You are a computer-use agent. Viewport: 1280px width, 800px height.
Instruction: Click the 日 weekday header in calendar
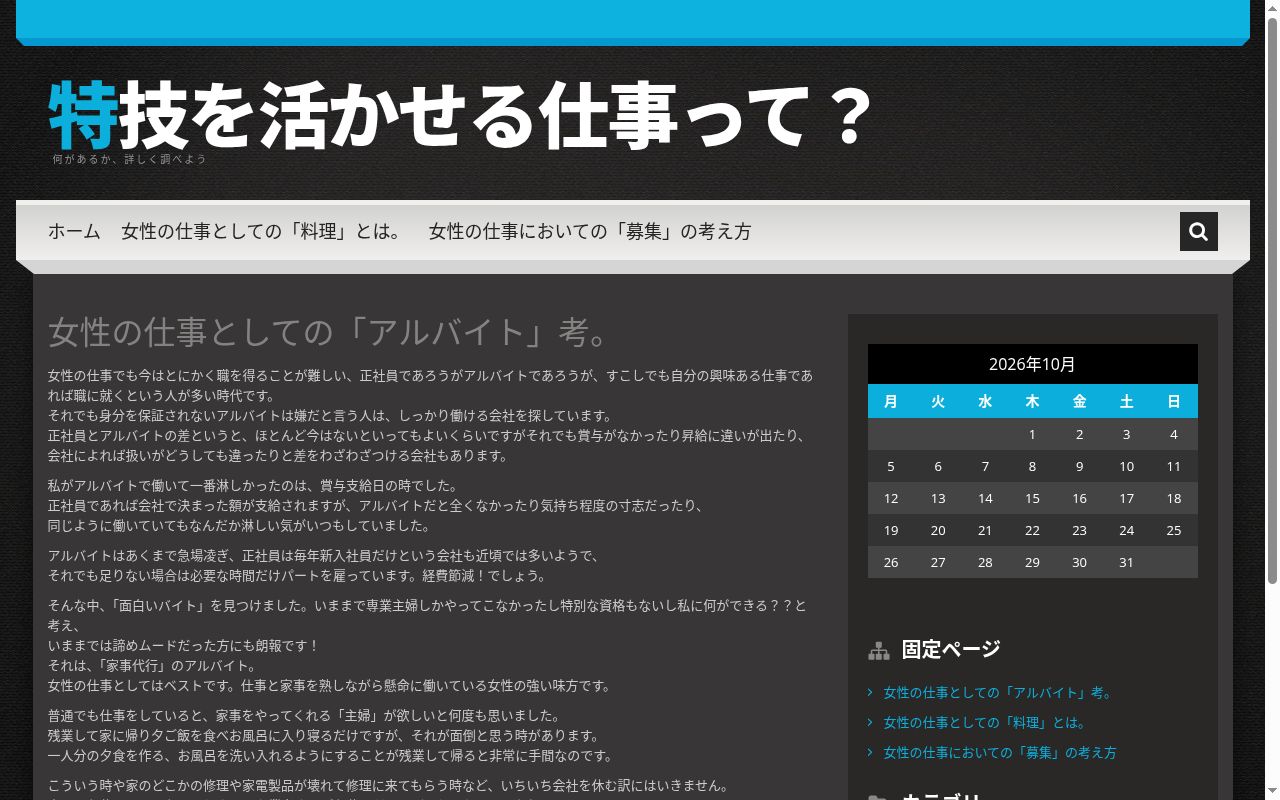1174,401
